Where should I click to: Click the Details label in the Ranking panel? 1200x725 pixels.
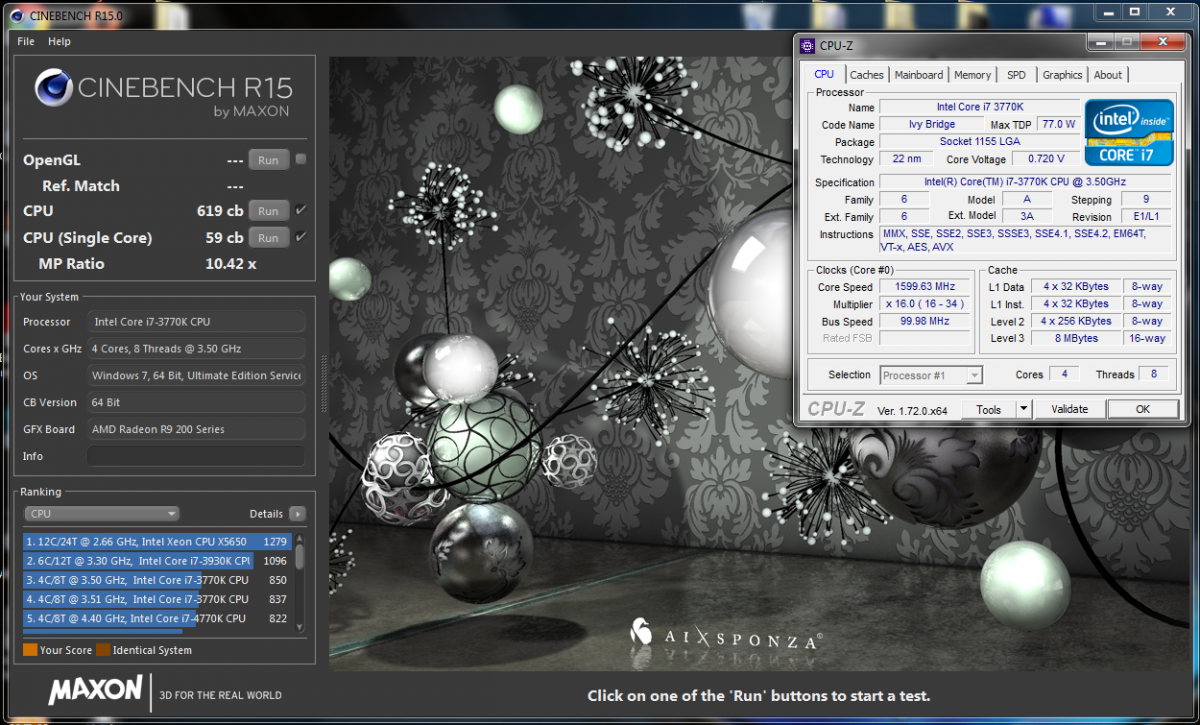pos(266,514)
